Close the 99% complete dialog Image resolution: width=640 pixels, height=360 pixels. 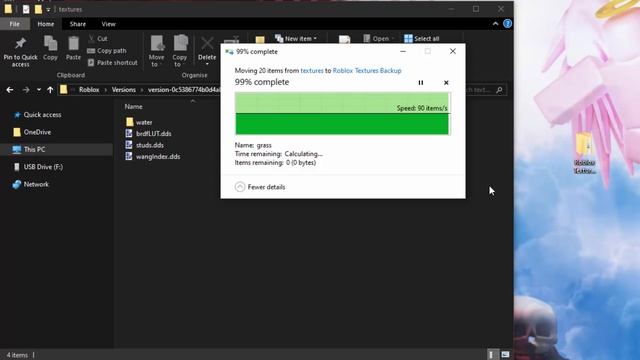pyautogui.click(x=453, y=51)
